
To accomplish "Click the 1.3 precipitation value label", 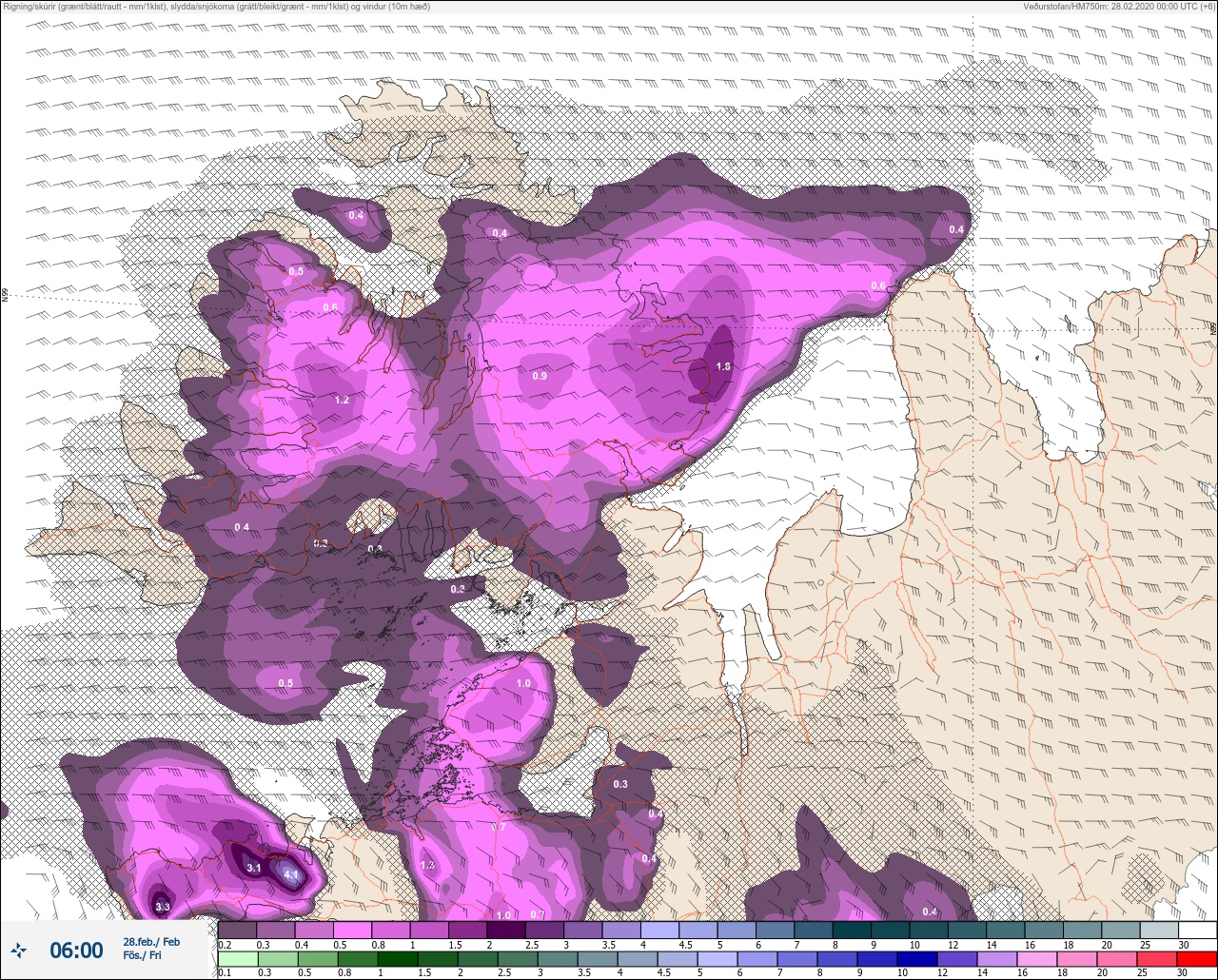I will pos(427,865).
